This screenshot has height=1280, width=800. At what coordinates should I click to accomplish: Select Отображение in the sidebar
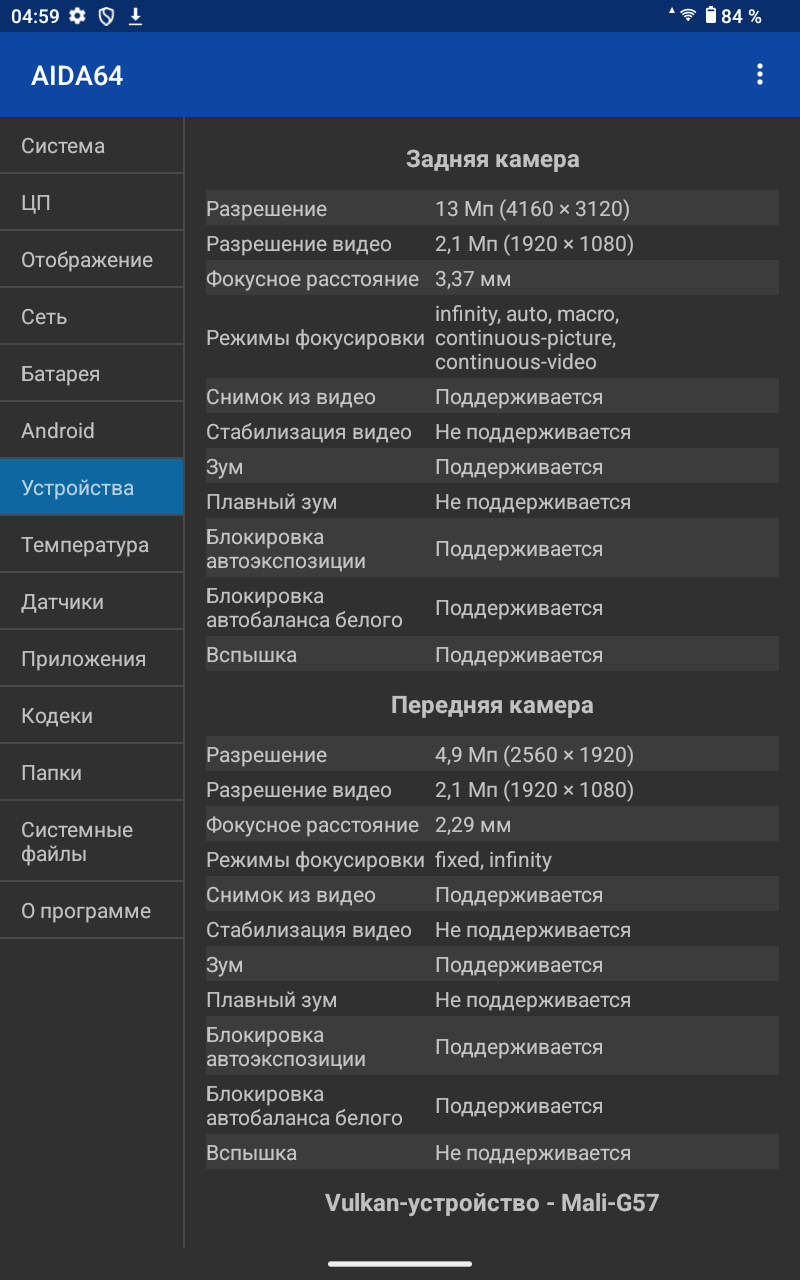[91, 260]
